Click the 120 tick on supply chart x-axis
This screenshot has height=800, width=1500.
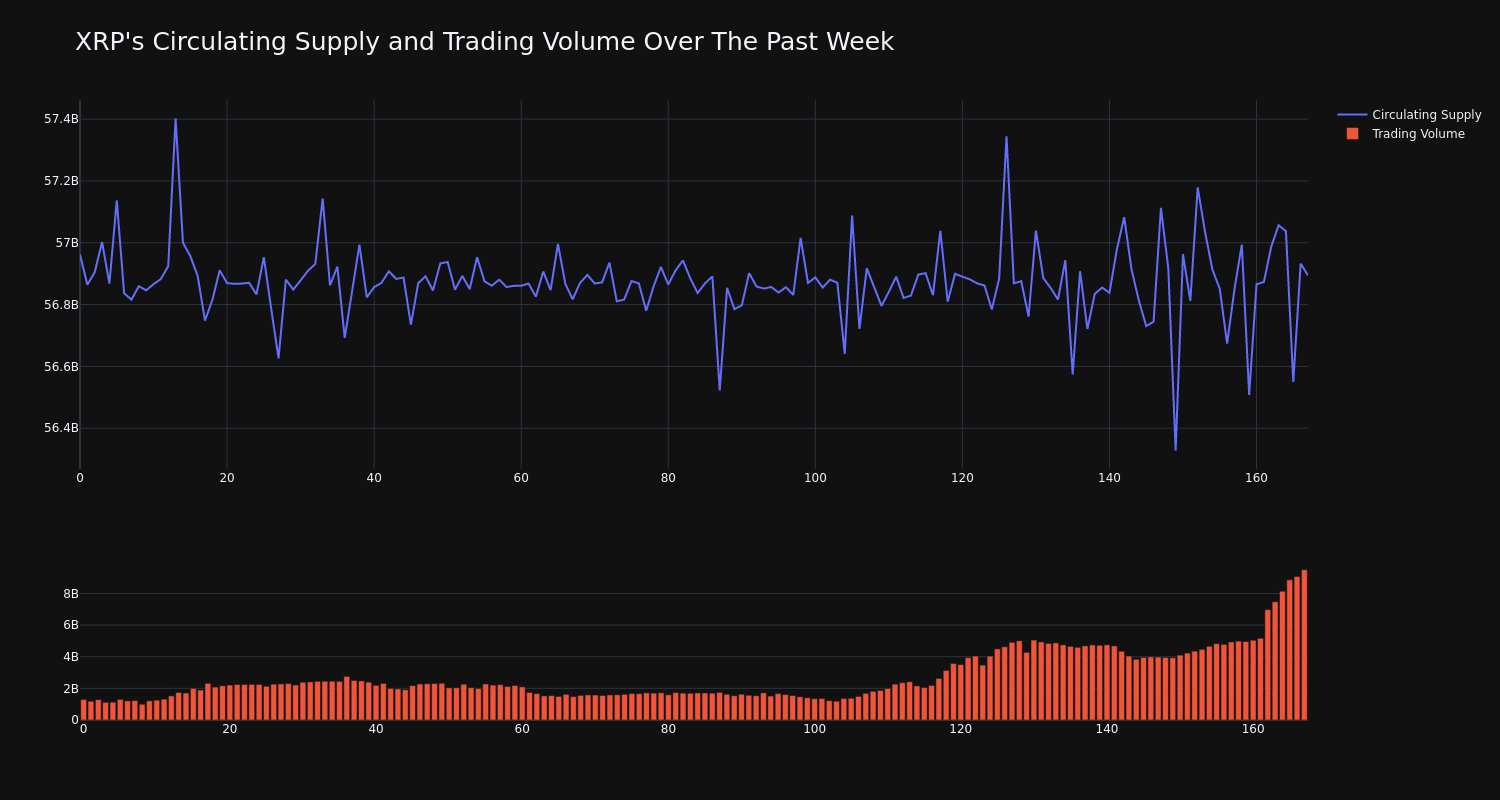click(x=962, y=478)
